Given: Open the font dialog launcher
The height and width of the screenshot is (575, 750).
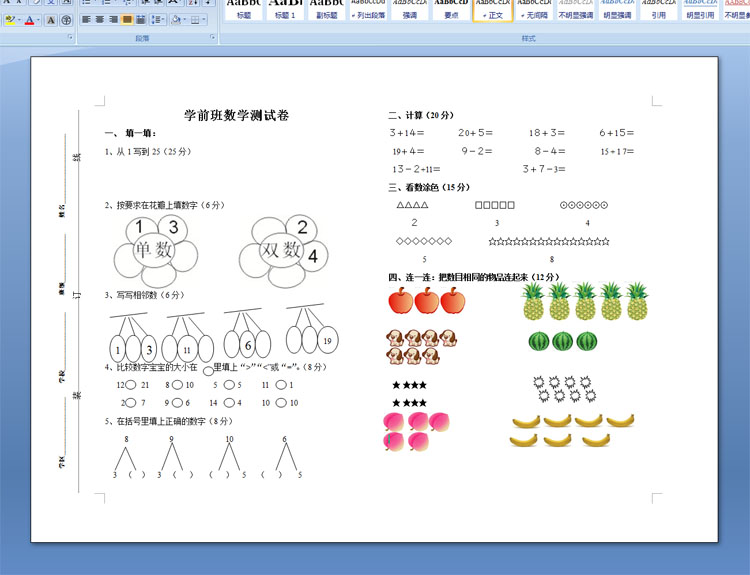Looking at the screenshot, I should 70,37.
